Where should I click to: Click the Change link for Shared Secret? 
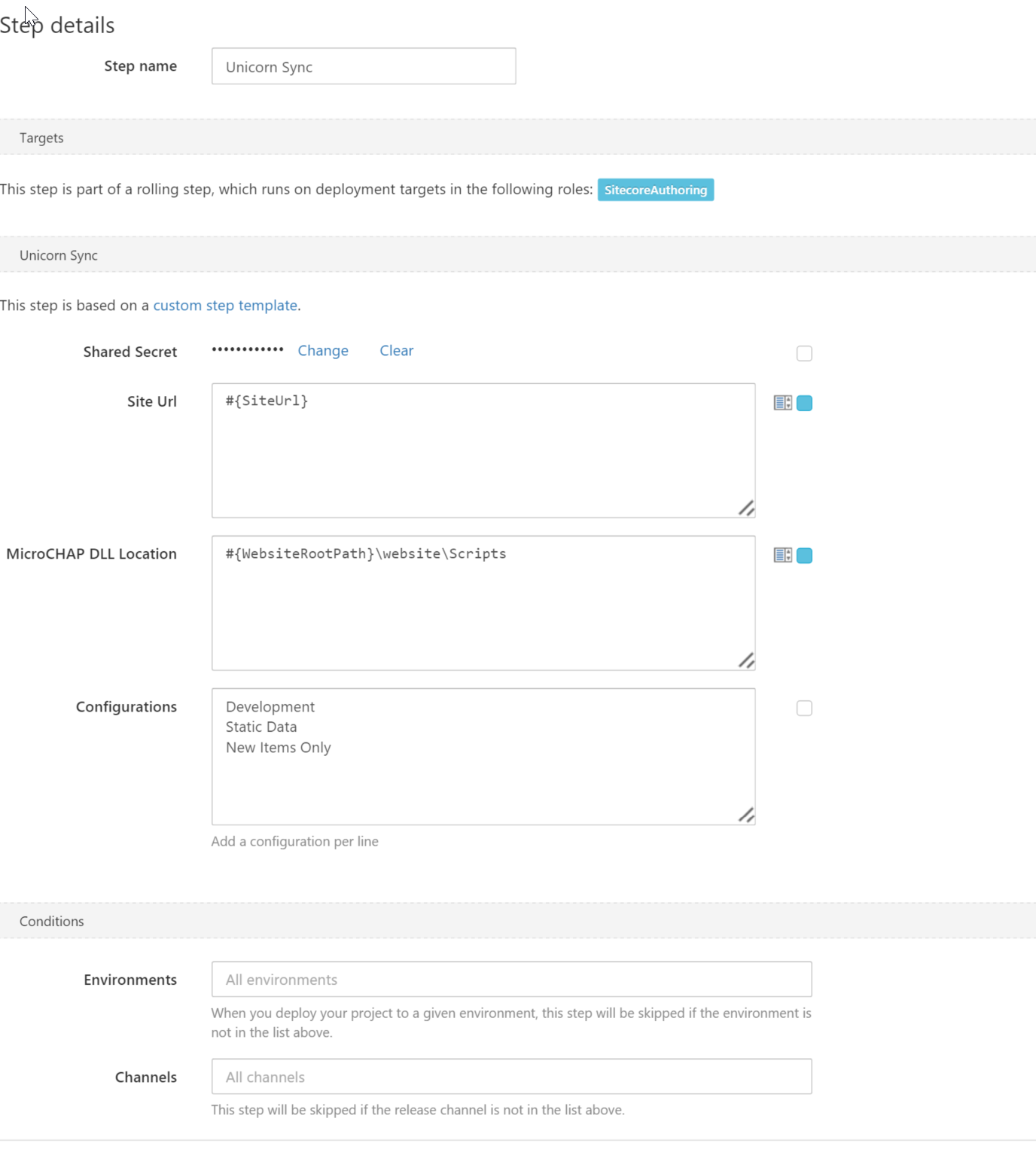pos(323,351)
